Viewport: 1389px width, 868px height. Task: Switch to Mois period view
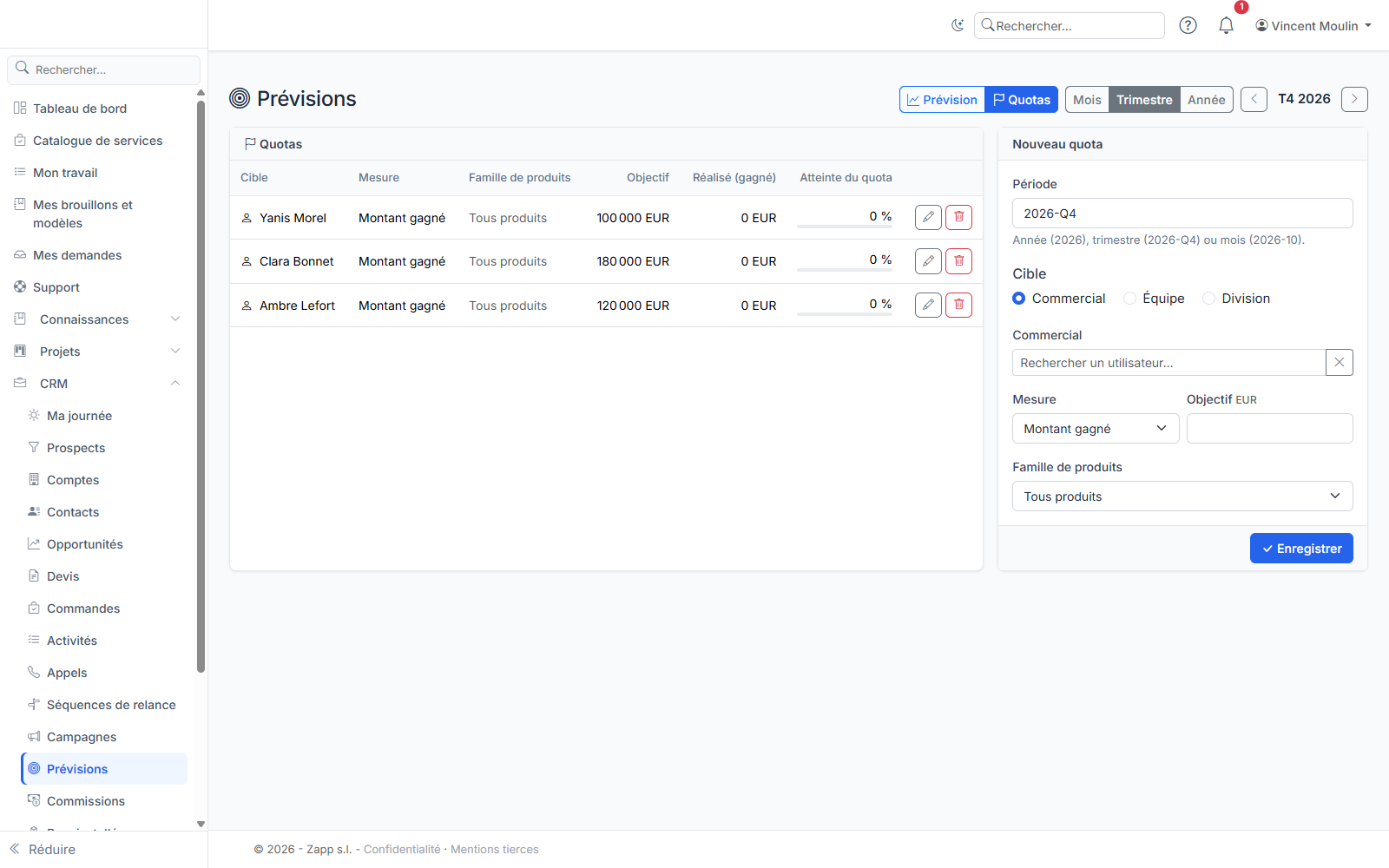[x=1087, y=99]
